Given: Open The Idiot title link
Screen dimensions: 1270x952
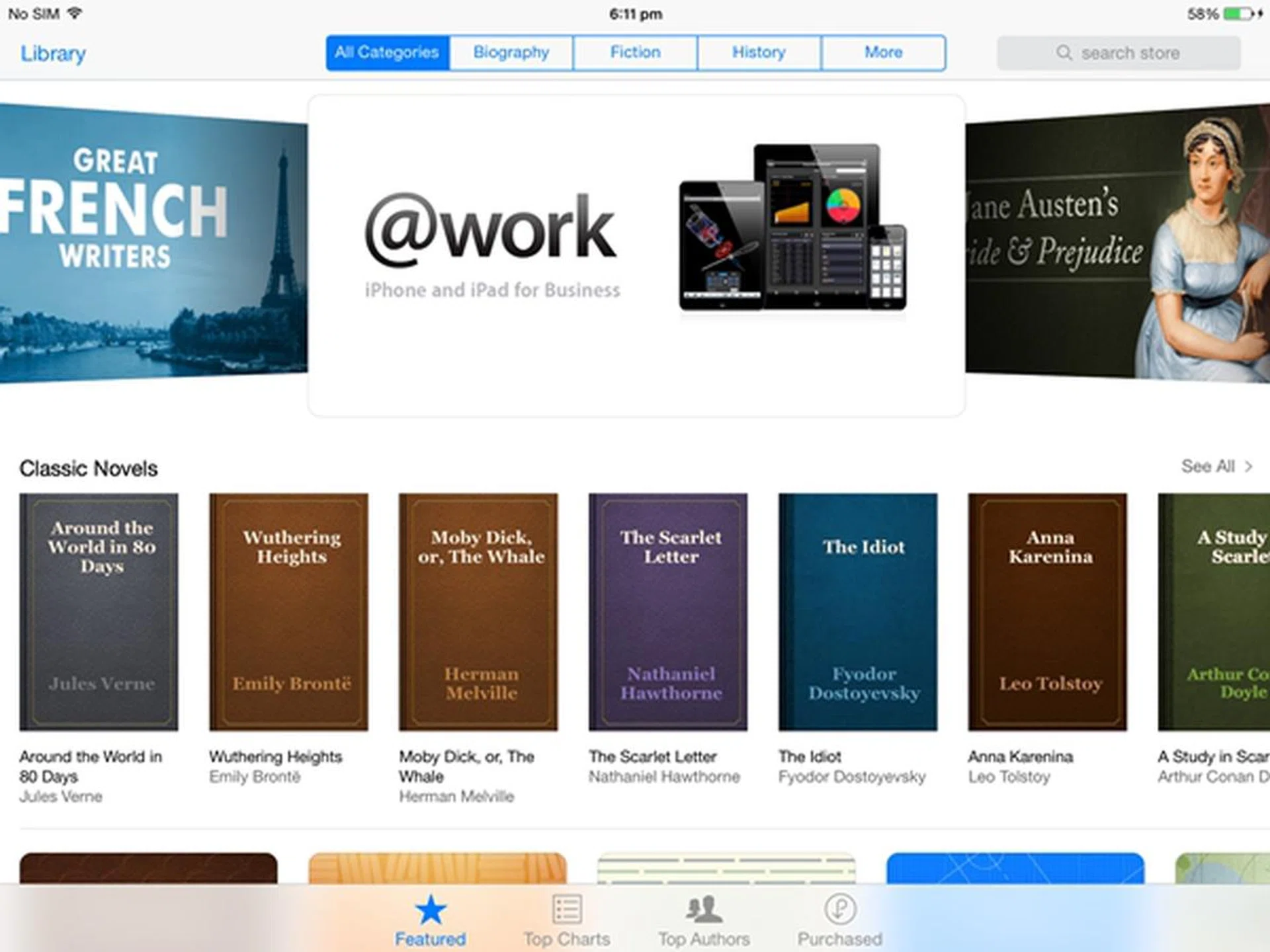Looking at the screenshot, I should pos(810,756).
